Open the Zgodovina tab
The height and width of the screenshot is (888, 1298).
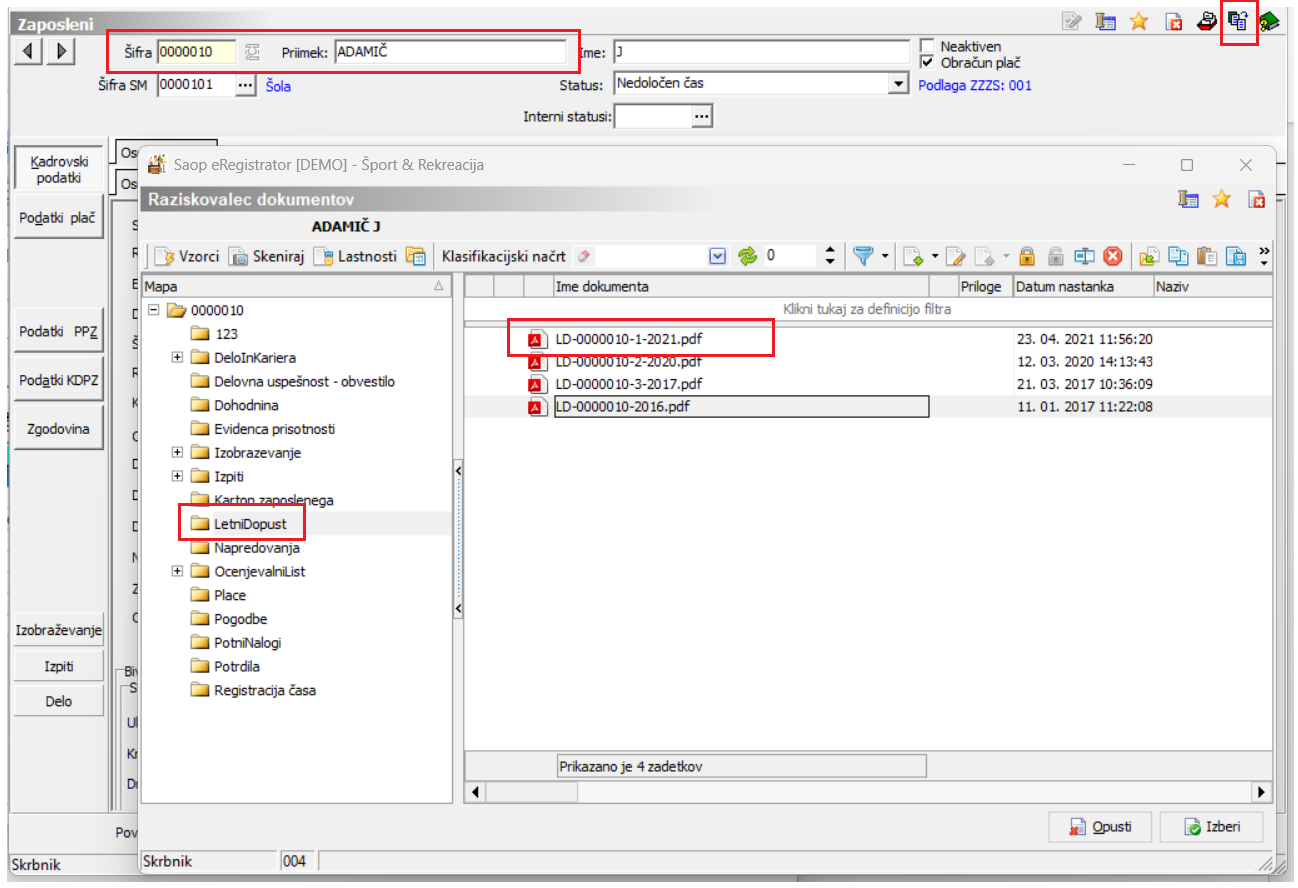click(x=59, y=429)
